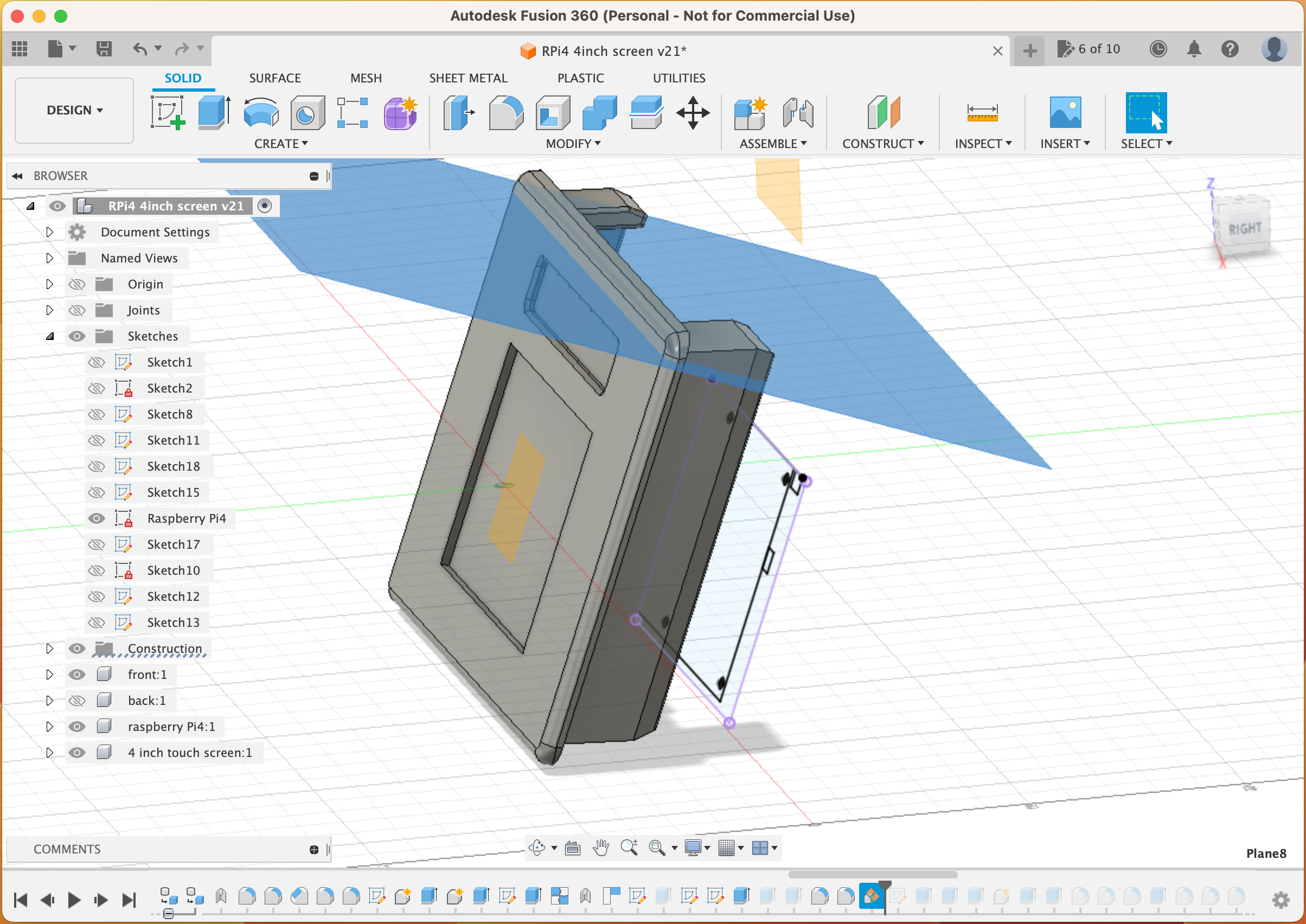The height and width of the screenshot is (924, 1306).
Task: Click the Create Sketch tool icon
Action: 168,112
